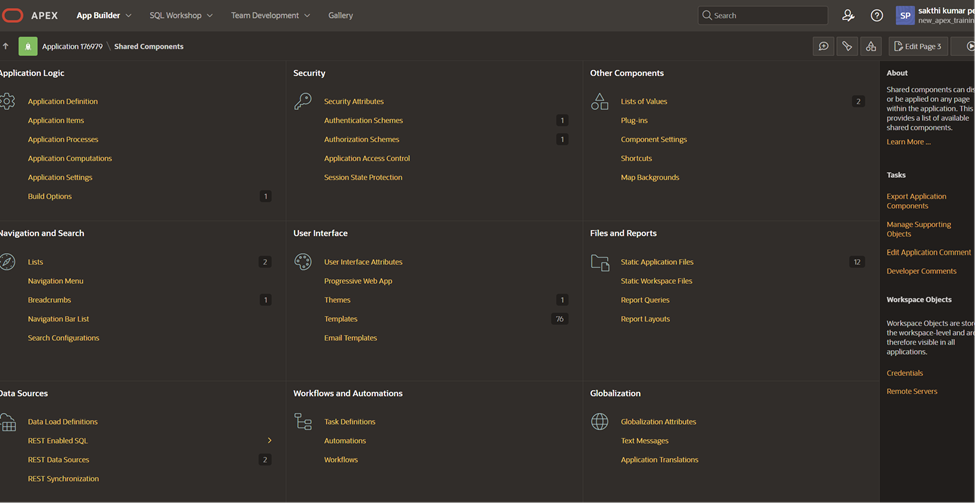Click the Application Logic gear icon
Image resolution: width=975 pixels, height=503 pixels.
(x=7, y=101)
